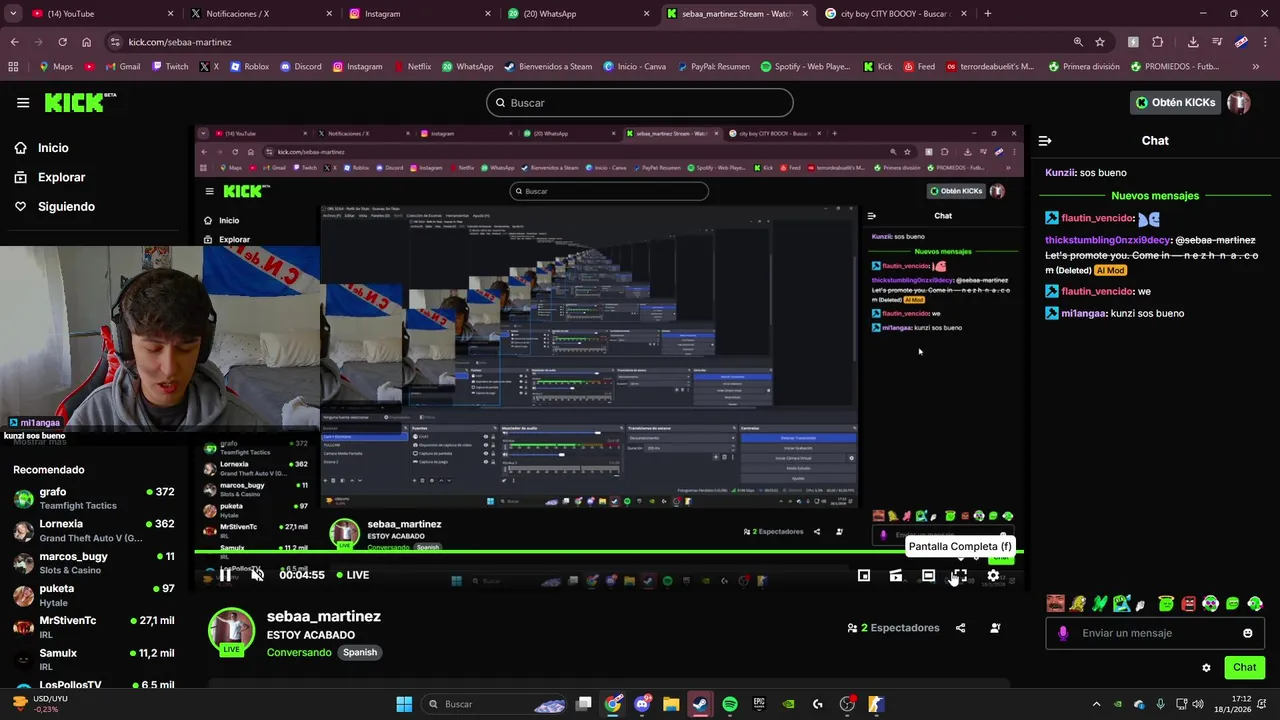This screenshot has width=1280, height=720.
Task: Open moderator tools icon beside share
Action: point(995,628)
